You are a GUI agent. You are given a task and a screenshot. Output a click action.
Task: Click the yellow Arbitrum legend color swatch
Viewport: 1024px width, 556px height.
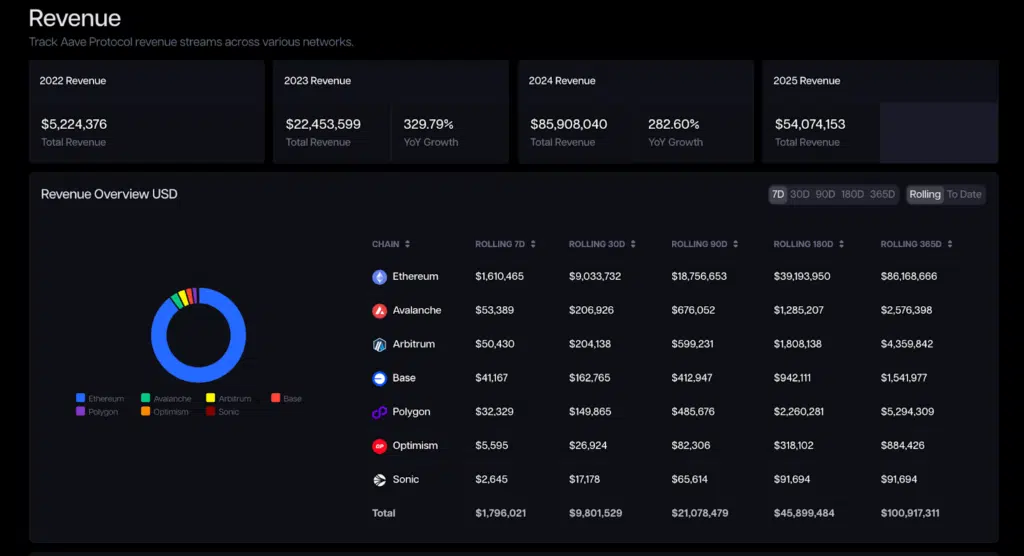pos(211,398)
